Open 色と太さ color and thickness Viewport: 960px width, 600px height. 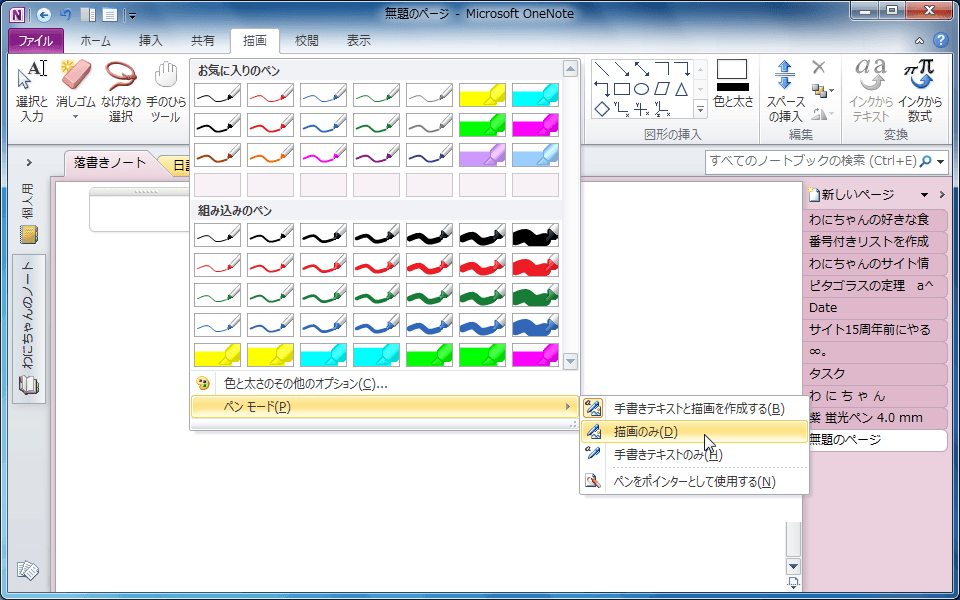click(x=733, y=84)
